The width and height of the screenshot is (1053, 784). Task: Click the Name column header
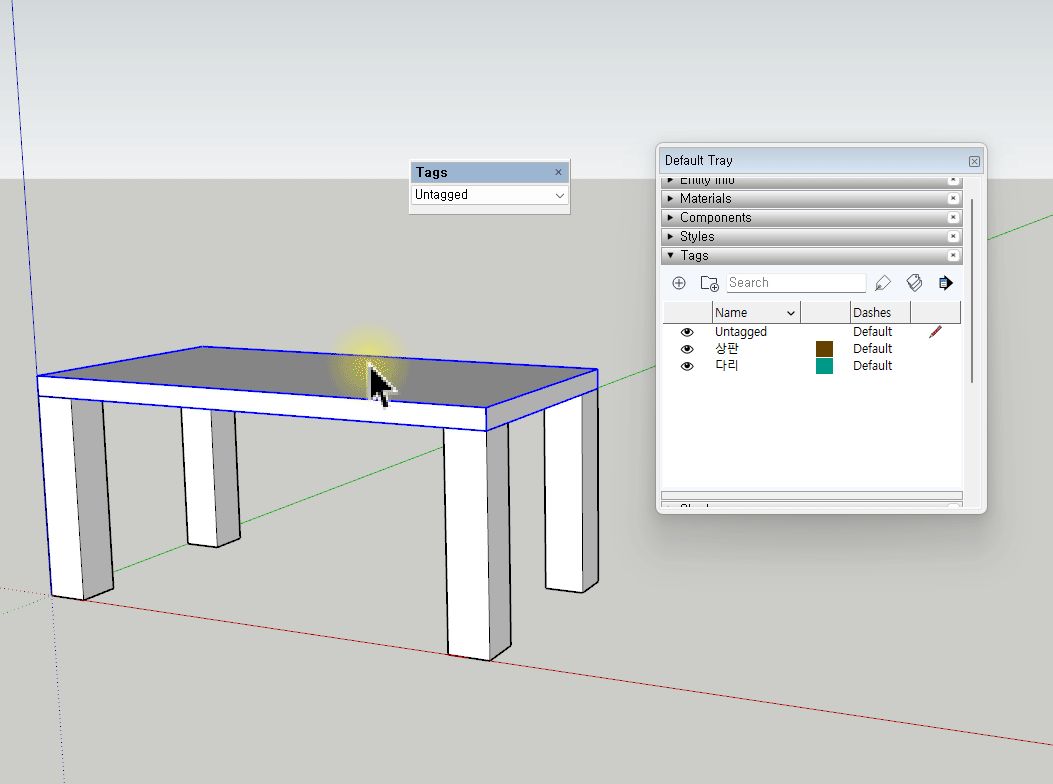756,312
